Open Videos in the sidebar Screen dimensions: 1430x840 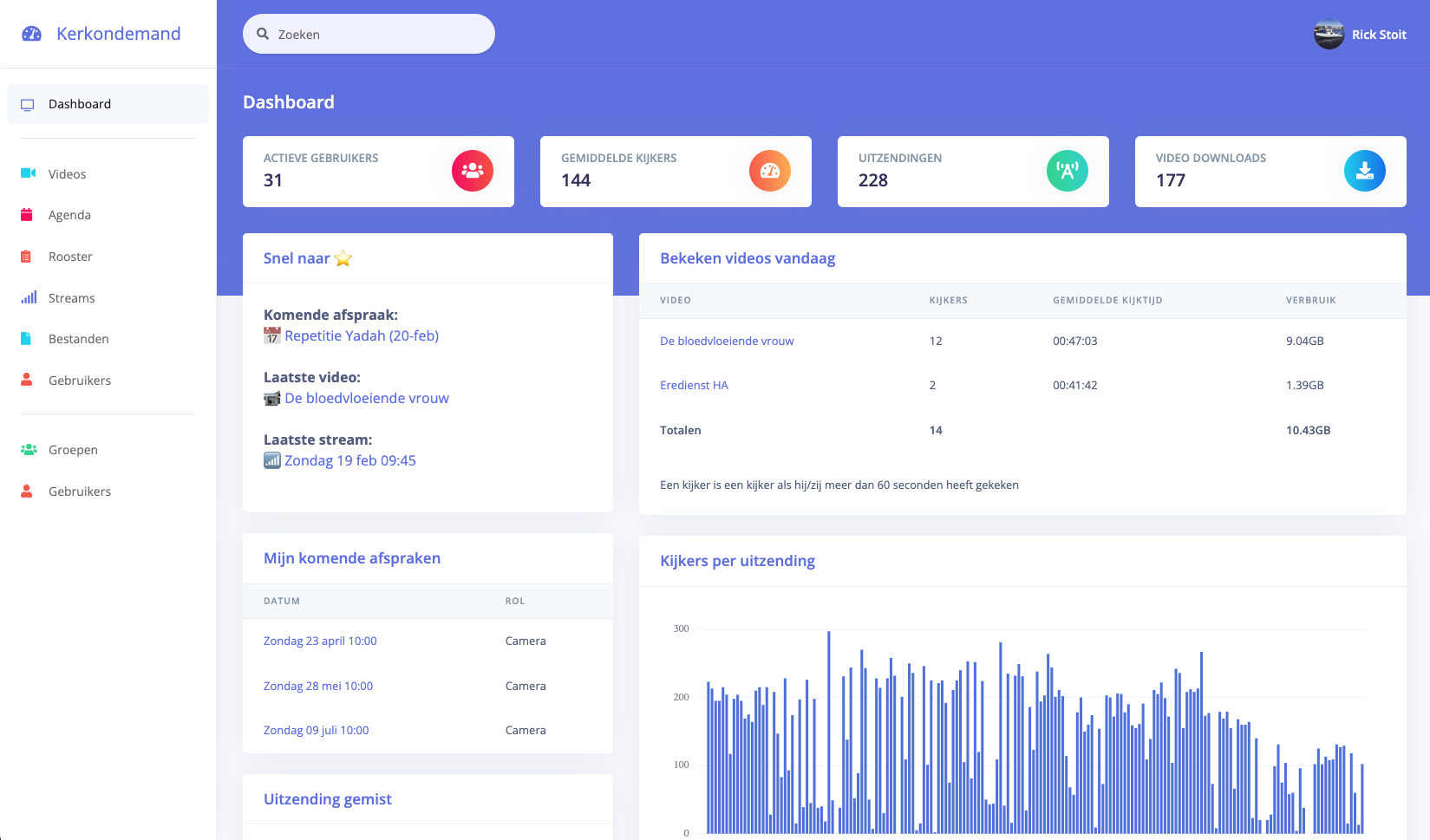[67, 174]
